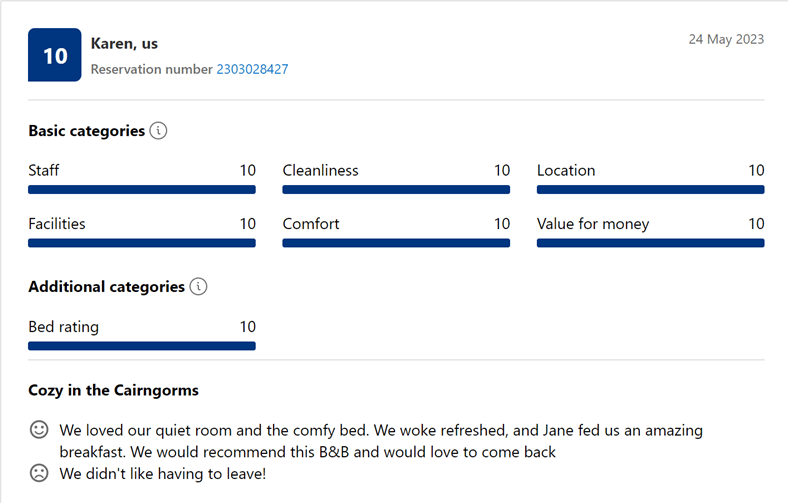
Task: Click the Additional categories heading
Action: (x=106, y=287)
